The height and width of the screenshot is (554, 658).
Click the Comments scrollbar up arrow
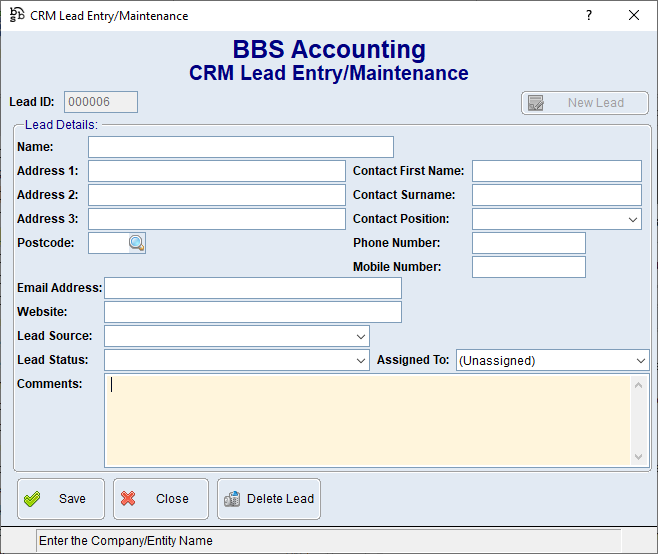(x=639, y=385)
